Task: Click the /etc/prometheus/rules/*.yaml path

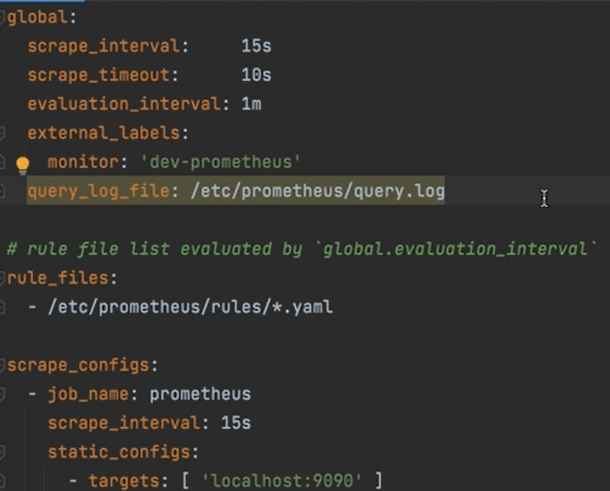Action: click(190, 307)
